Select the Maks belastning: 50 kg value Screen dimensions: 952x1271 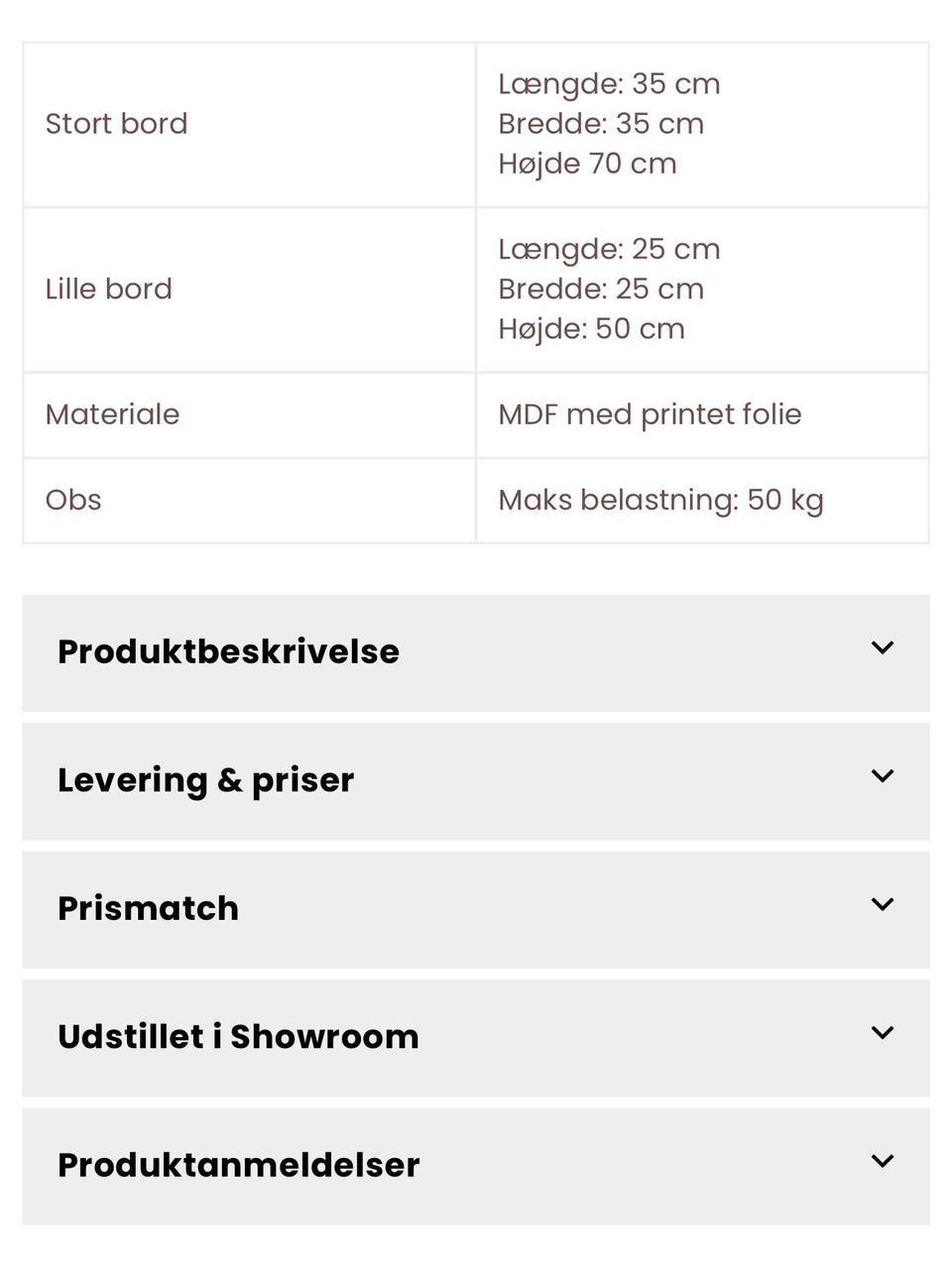[x=660, y=500]
